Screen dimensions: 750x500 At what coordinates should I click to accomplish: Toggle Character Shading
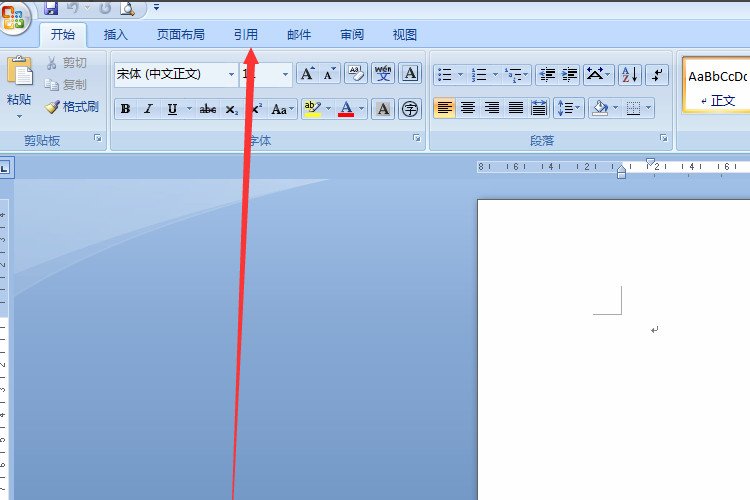pos(383,109)
